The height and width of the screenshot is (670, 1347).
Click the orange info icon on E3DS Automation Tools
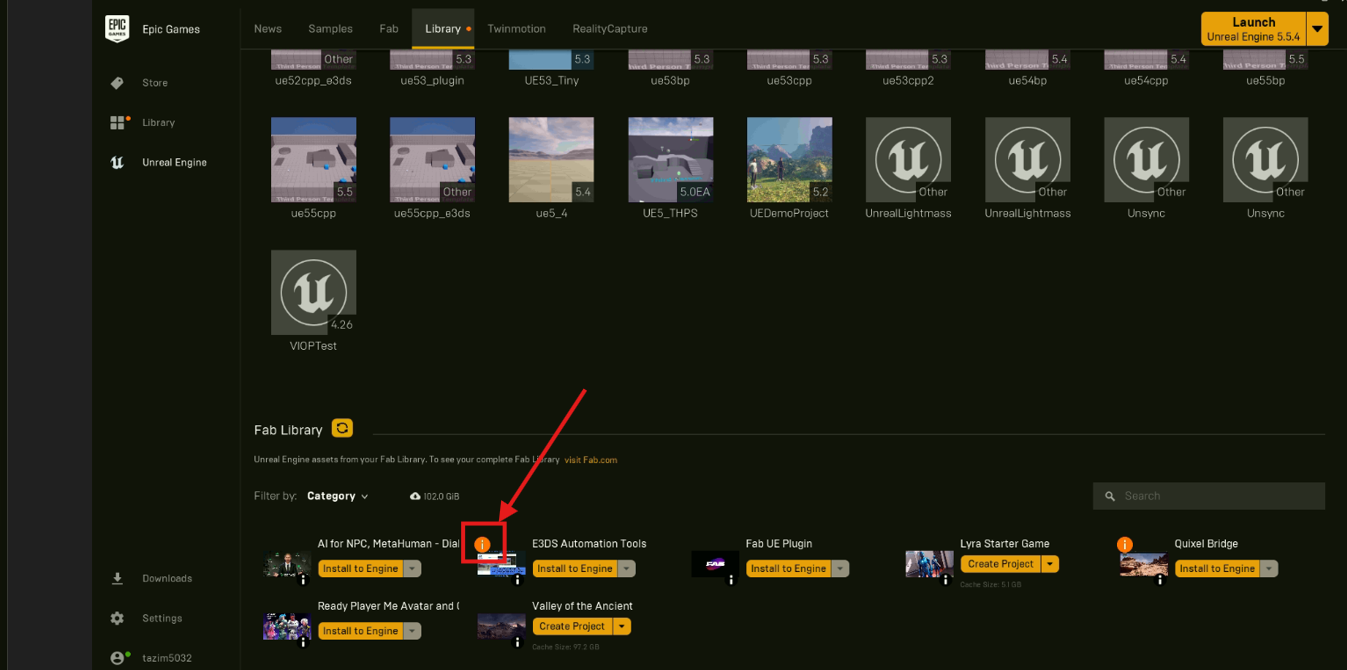point(482,544)
